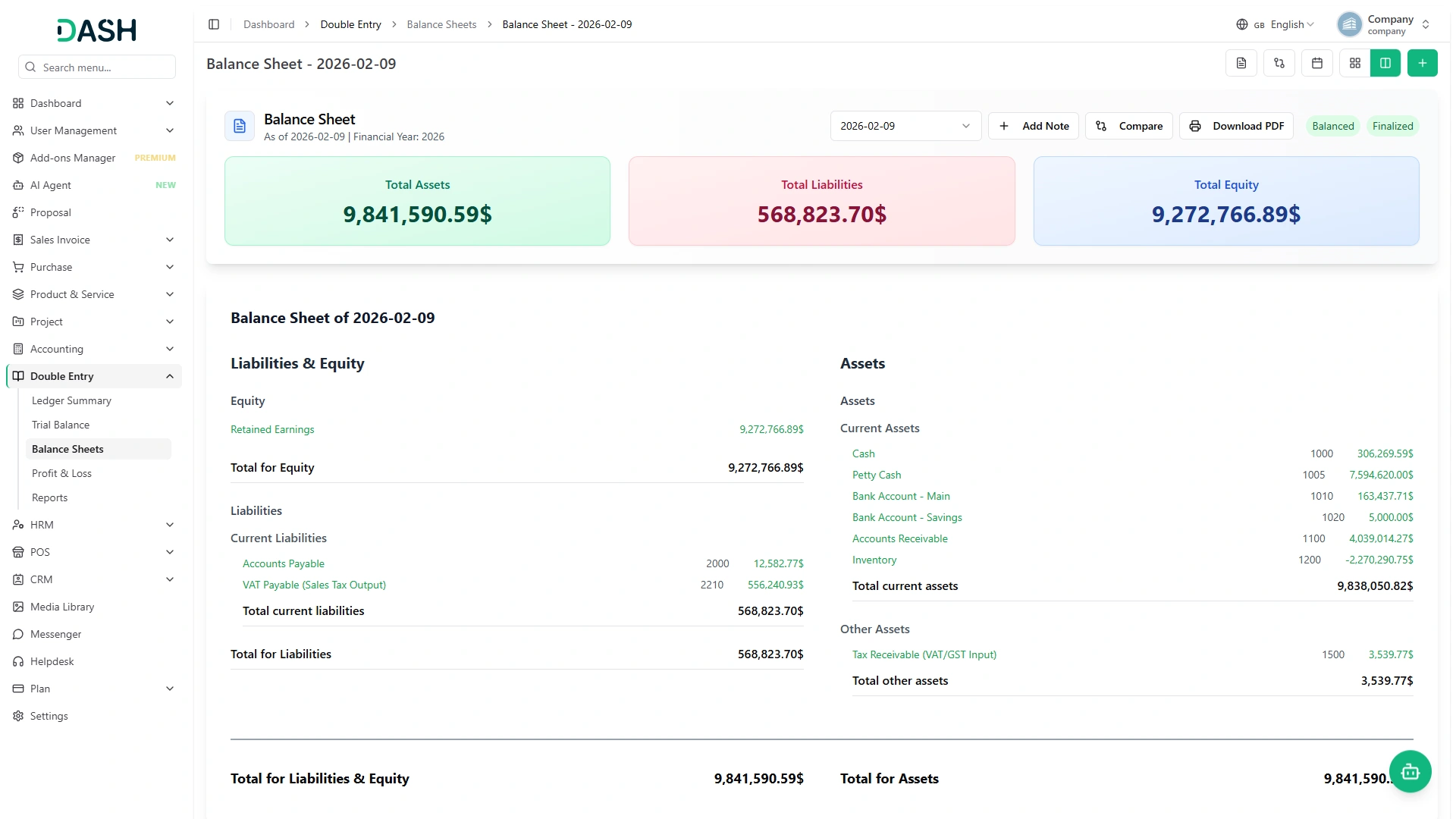Expand the Sales Invoice chevron
This screenshot has width=1456, height=819.
(170, 240)
